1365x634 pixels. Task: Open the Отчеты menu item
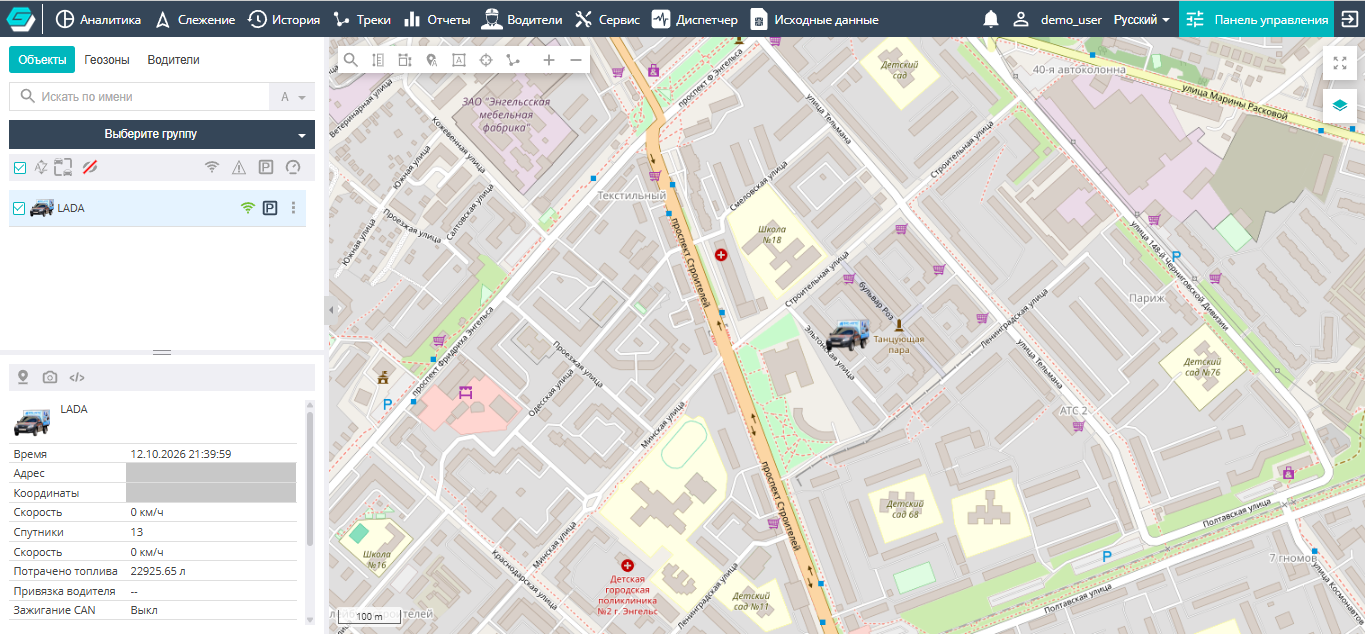tap(438, 19)
